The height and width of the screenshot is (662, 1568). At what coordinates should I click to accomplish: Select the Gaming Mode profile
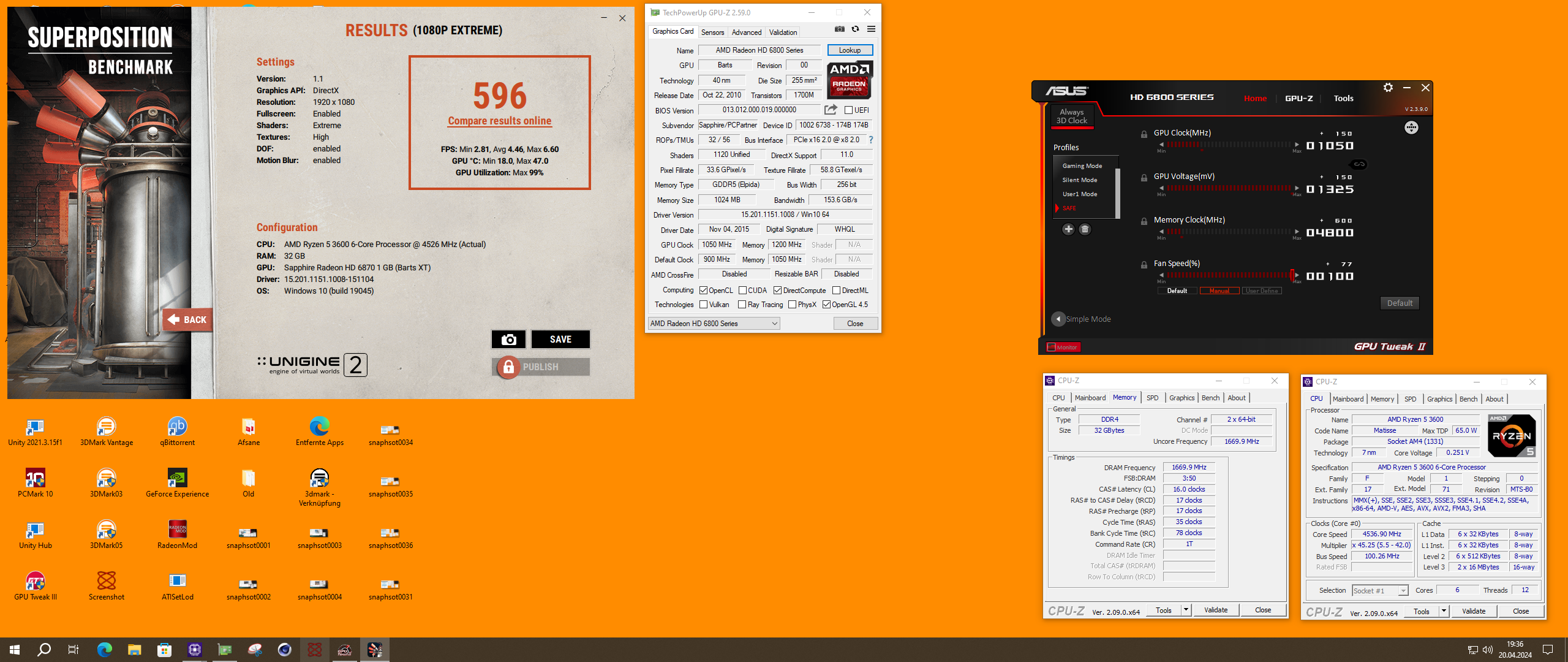[1082, 166]
